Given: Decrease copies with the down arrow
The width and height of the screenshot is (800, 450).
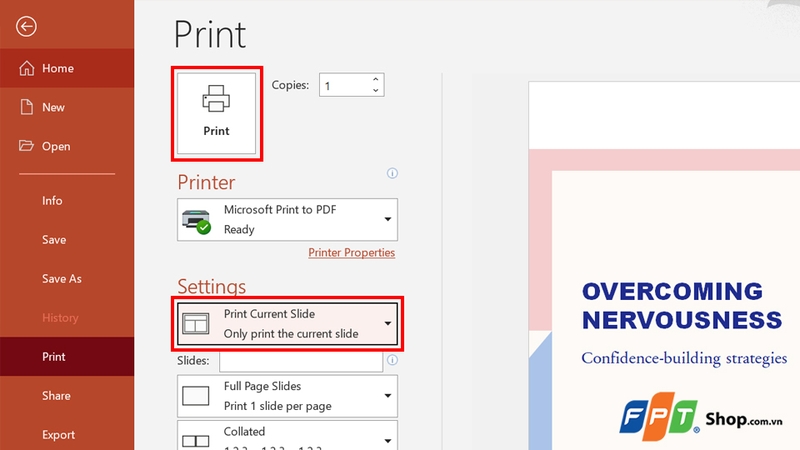Looking at the screenshot, I should tap(376, 90).
